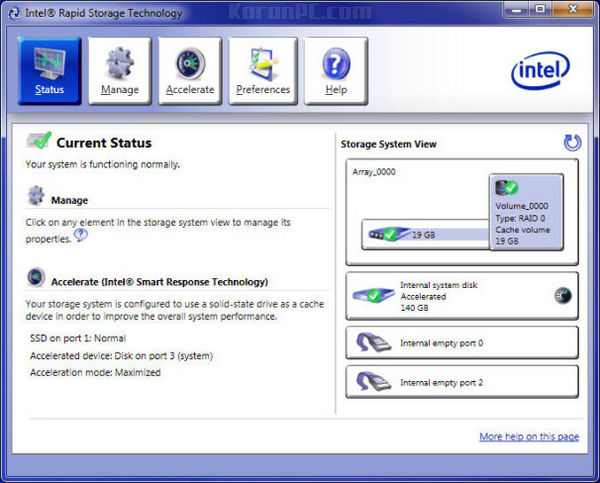Click the Manage section gear icon
The height and width of the screenshot is (483, 600).
[36, 195]
